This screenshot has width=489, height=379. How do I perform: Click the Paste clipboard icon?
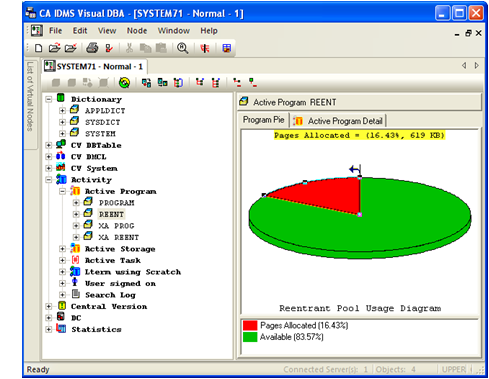coord(161,48)
